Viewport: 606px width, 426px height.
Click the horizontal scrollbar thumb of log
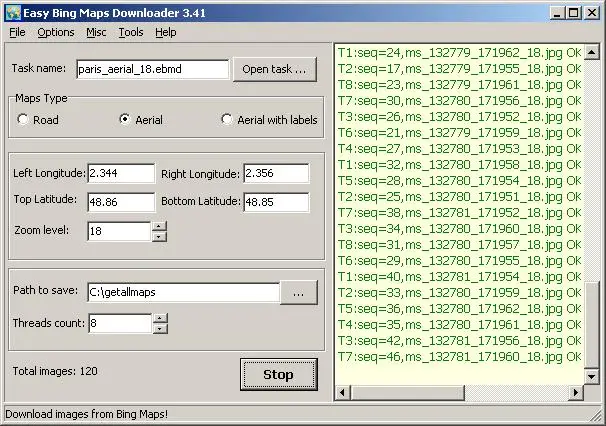407,393
